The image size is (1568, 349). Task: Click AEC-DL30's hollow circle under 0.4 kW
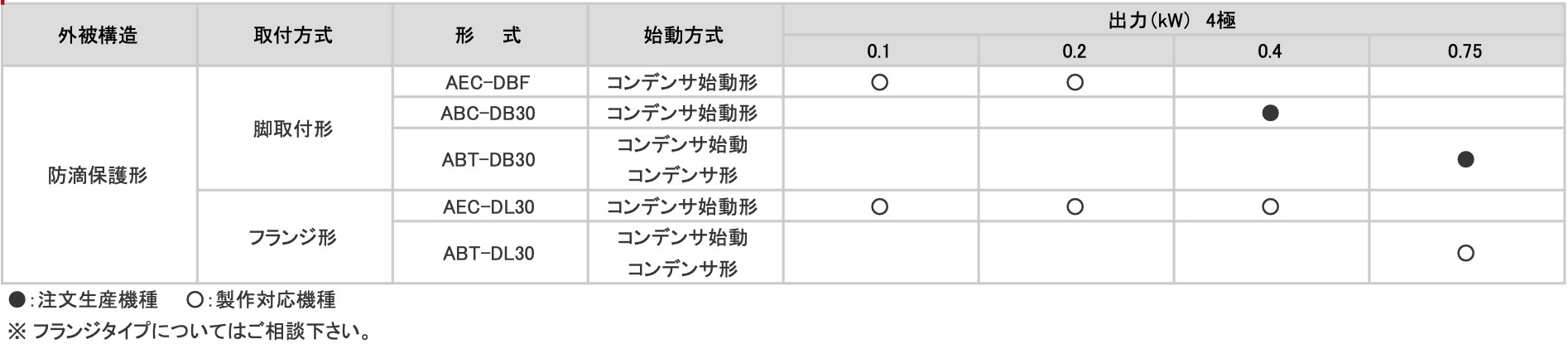pyautogui.click(x=1270, y=206)
